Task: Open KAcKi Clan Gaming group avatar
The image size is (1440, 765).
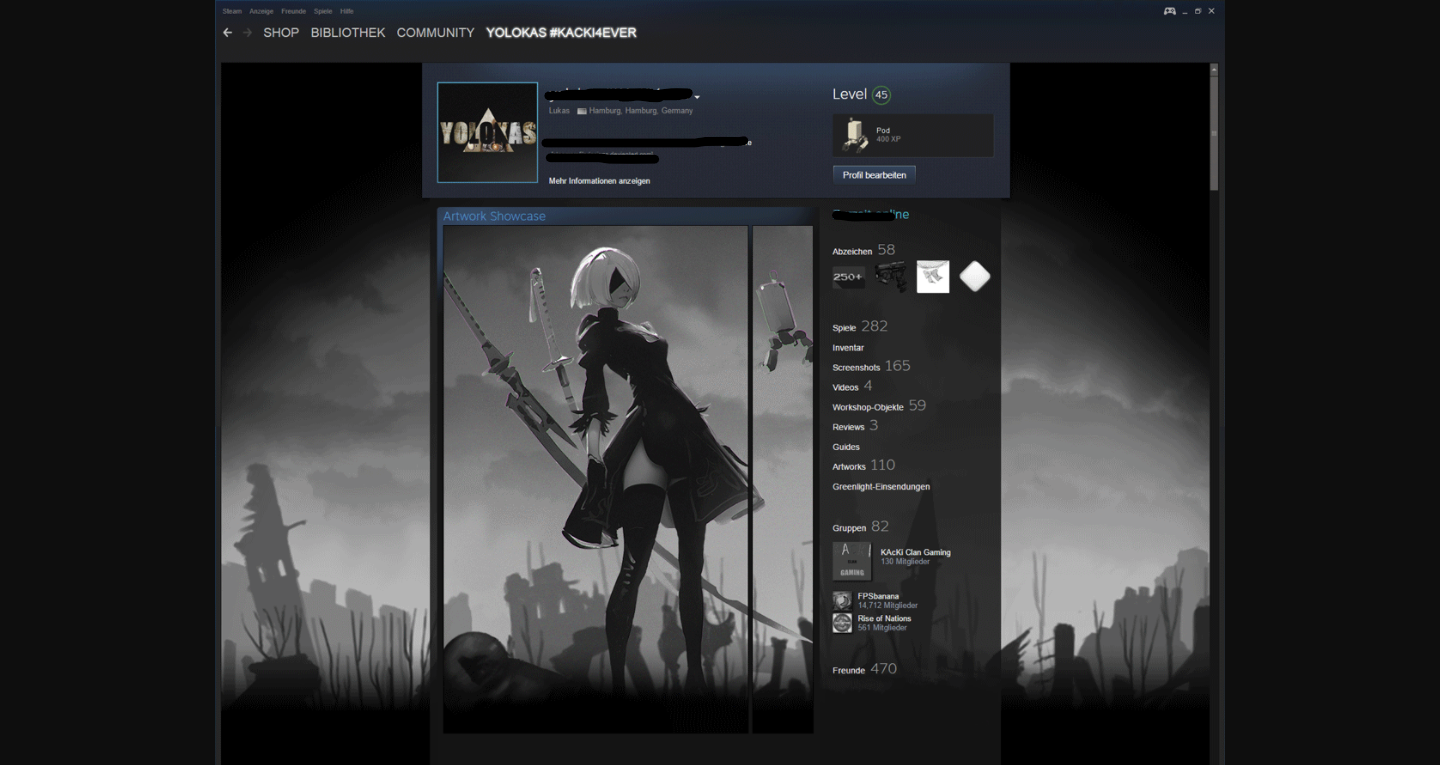Action: [x=852, y=562]
